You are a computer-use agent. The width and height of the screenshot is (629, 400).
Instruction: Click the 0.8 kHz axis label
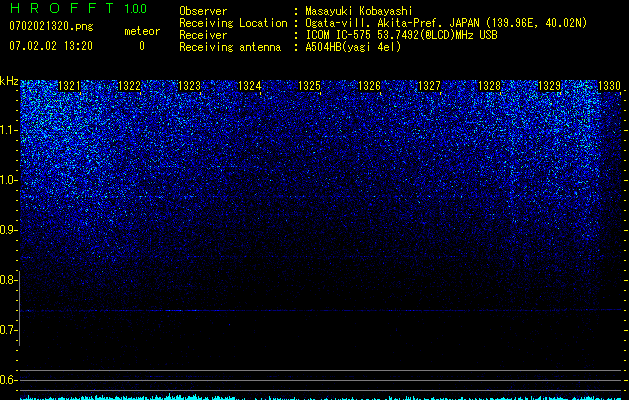tap(8, 280)
